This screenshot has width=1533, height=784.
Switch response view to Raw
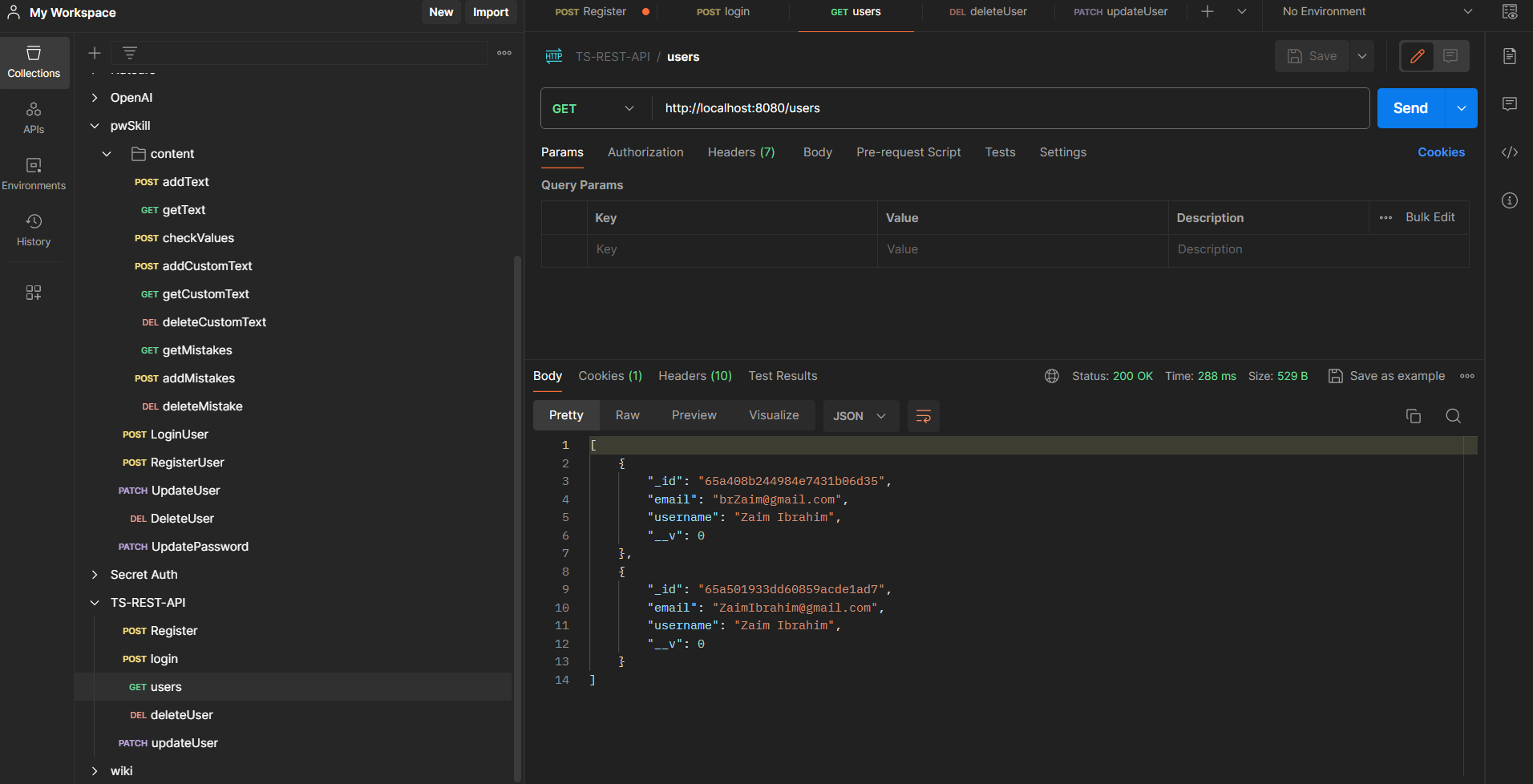pyautogui.click(x=627, y=415)
